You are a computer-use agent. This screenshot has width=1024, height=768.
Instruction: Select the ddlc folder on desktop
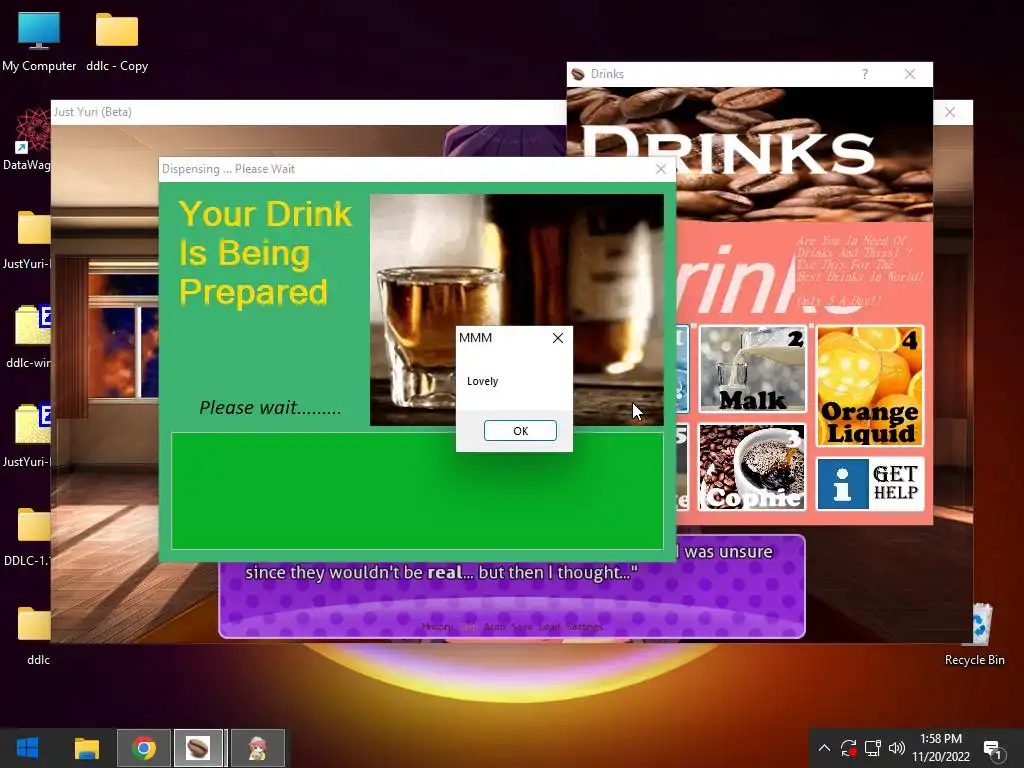tap(36, 635)
